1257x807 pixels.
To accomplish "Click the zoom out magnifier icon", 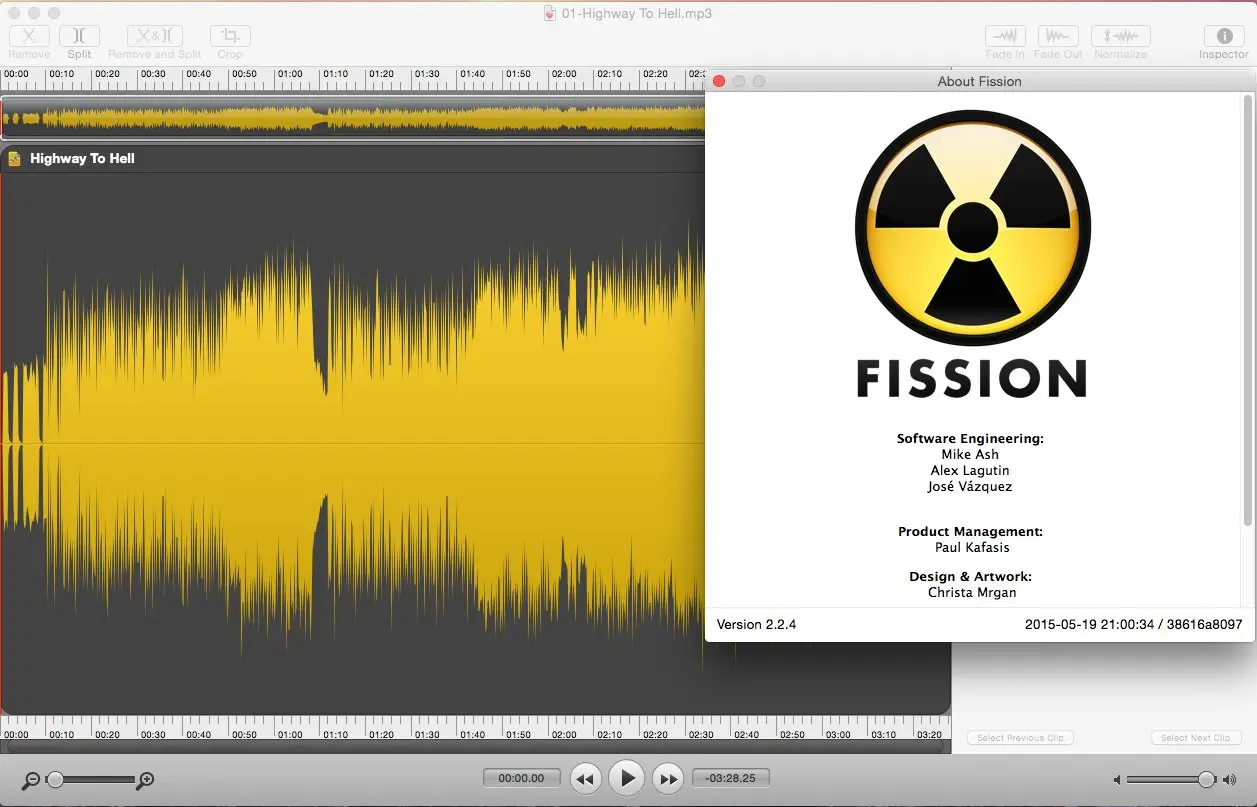I will pyautogui.click(x=30, y=780).
